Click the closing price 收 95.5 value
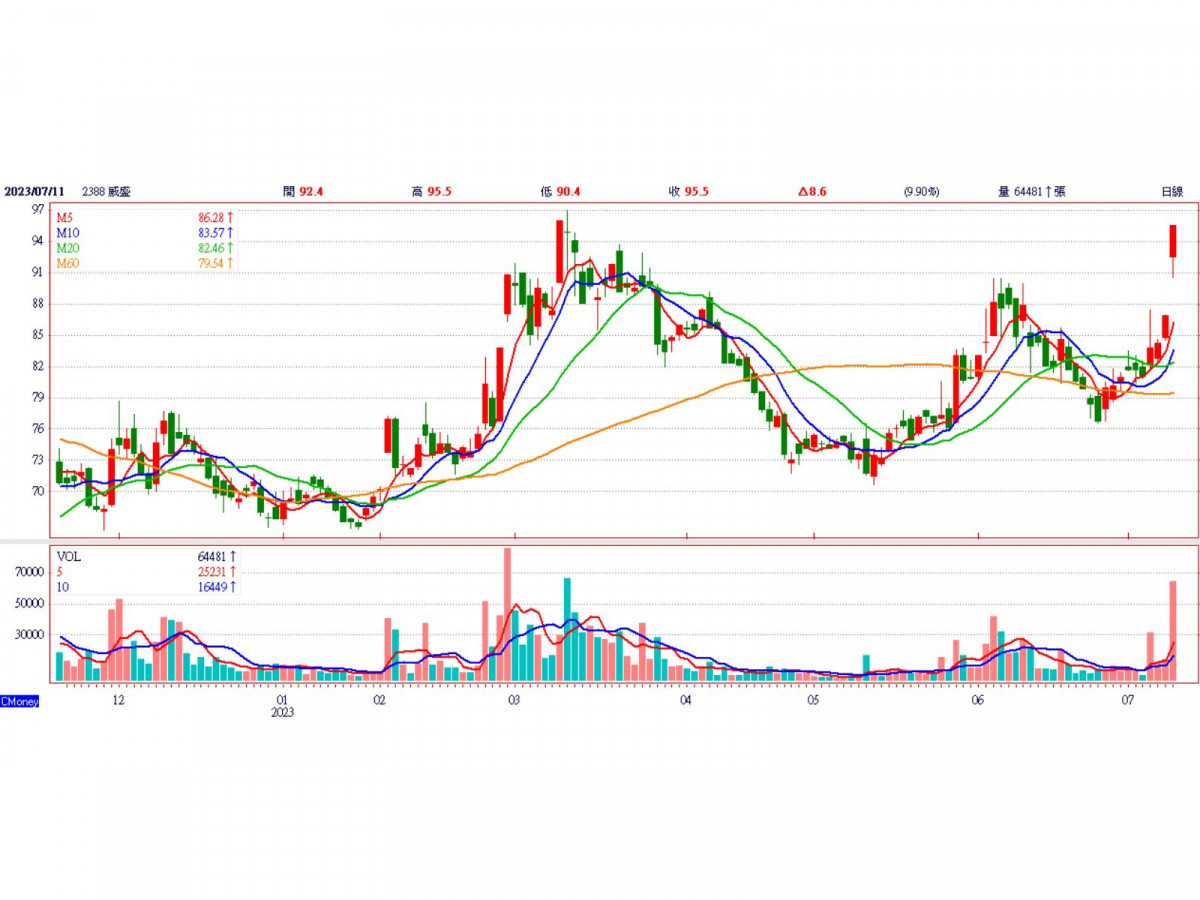Viewport: 1200px width, 900px height. pyautogui.click(x=696, y=191)
